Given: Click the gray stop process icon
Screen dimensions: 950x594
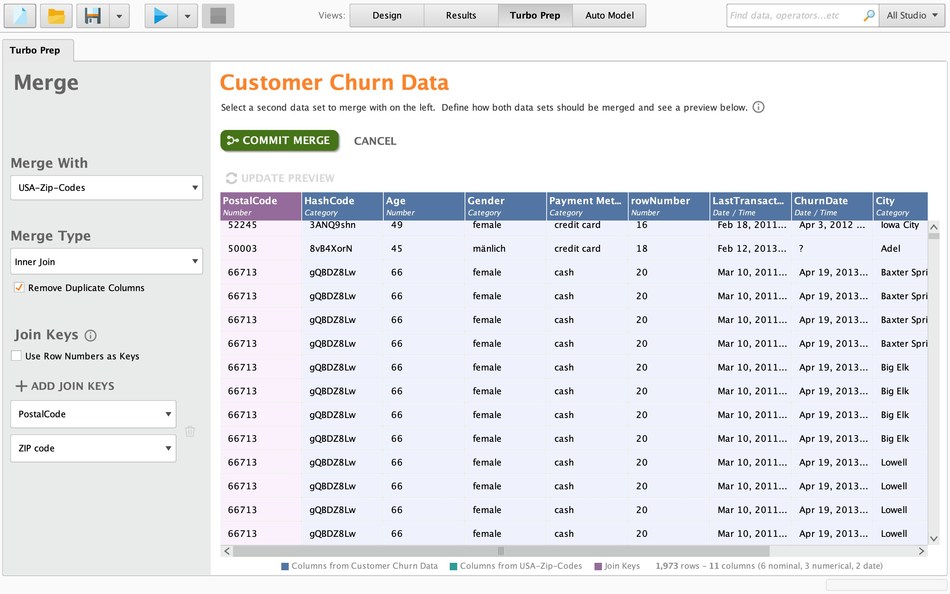Looking at the screenshot, I should (218, 16).
